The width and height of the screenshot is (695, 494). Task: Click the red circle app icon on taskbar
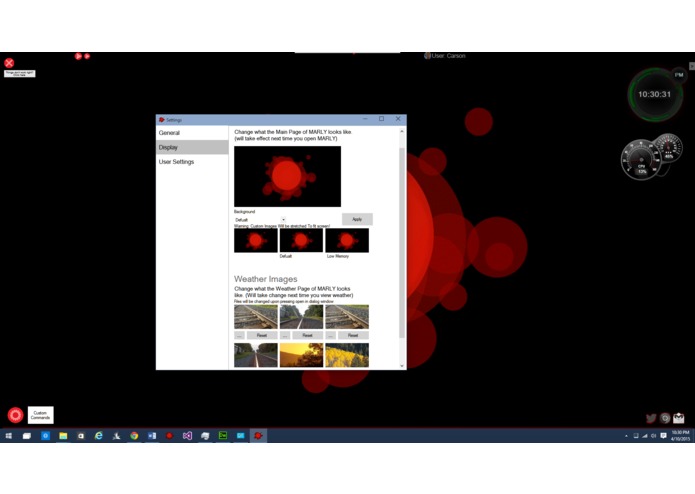click(x=169, y=436)
